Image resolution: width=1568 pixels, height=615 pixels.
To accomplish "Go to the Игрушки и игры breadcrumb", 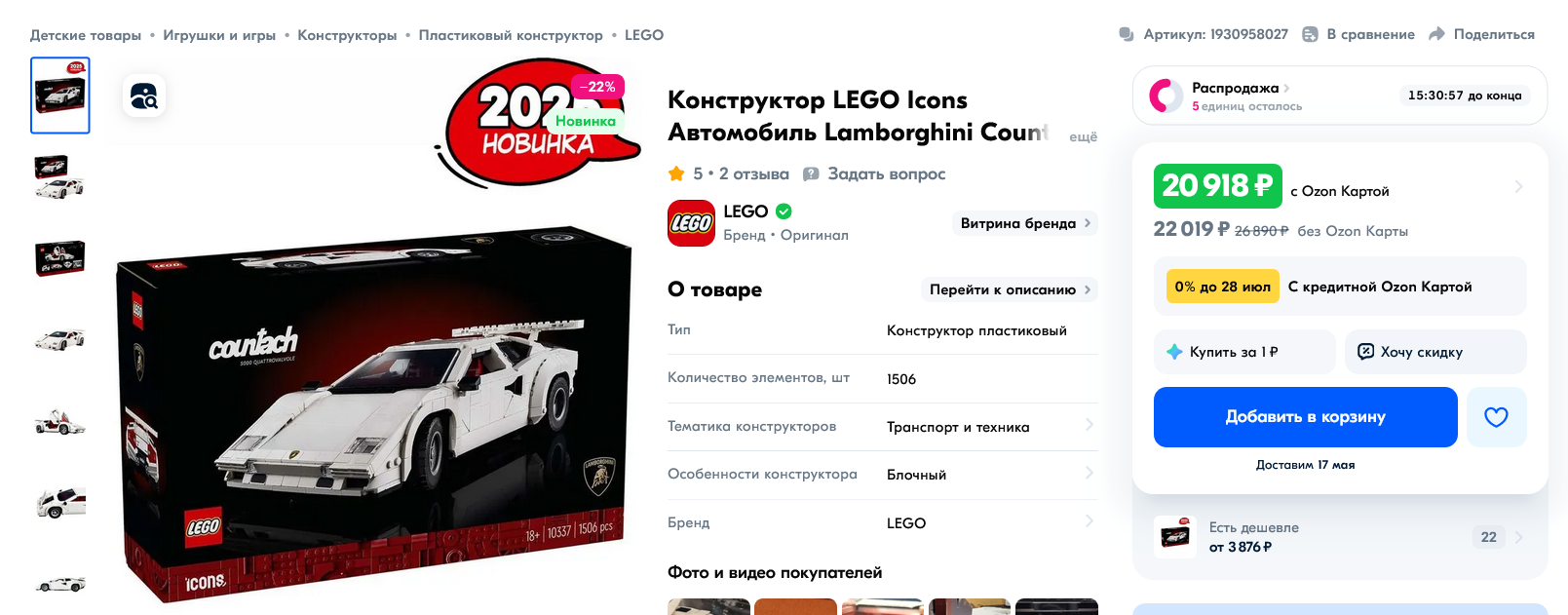I will click(219, 35).
